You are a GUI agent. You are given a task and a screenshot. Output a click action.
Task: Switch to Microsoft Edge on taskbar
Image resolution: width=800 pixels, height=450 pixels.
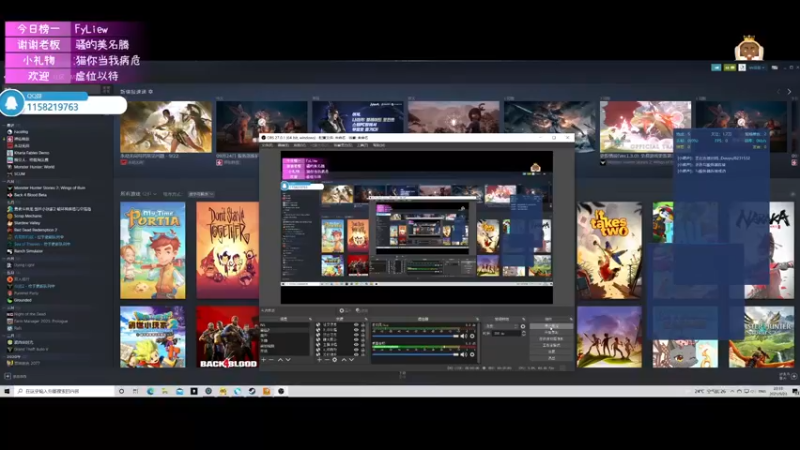(x=150, y=391)
